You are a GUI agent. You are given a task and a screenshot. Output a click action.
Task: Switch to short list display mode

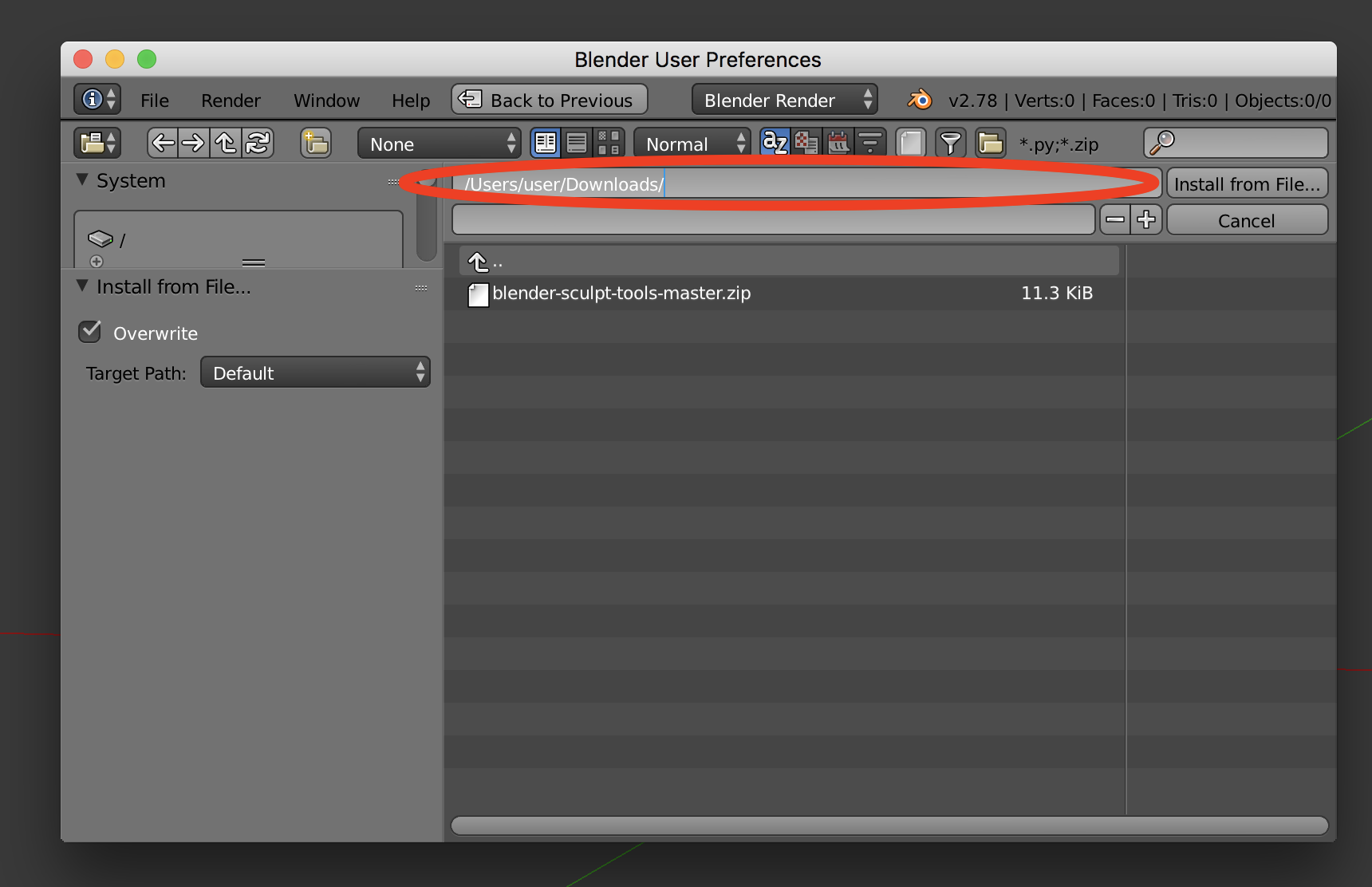coord(546,143)
